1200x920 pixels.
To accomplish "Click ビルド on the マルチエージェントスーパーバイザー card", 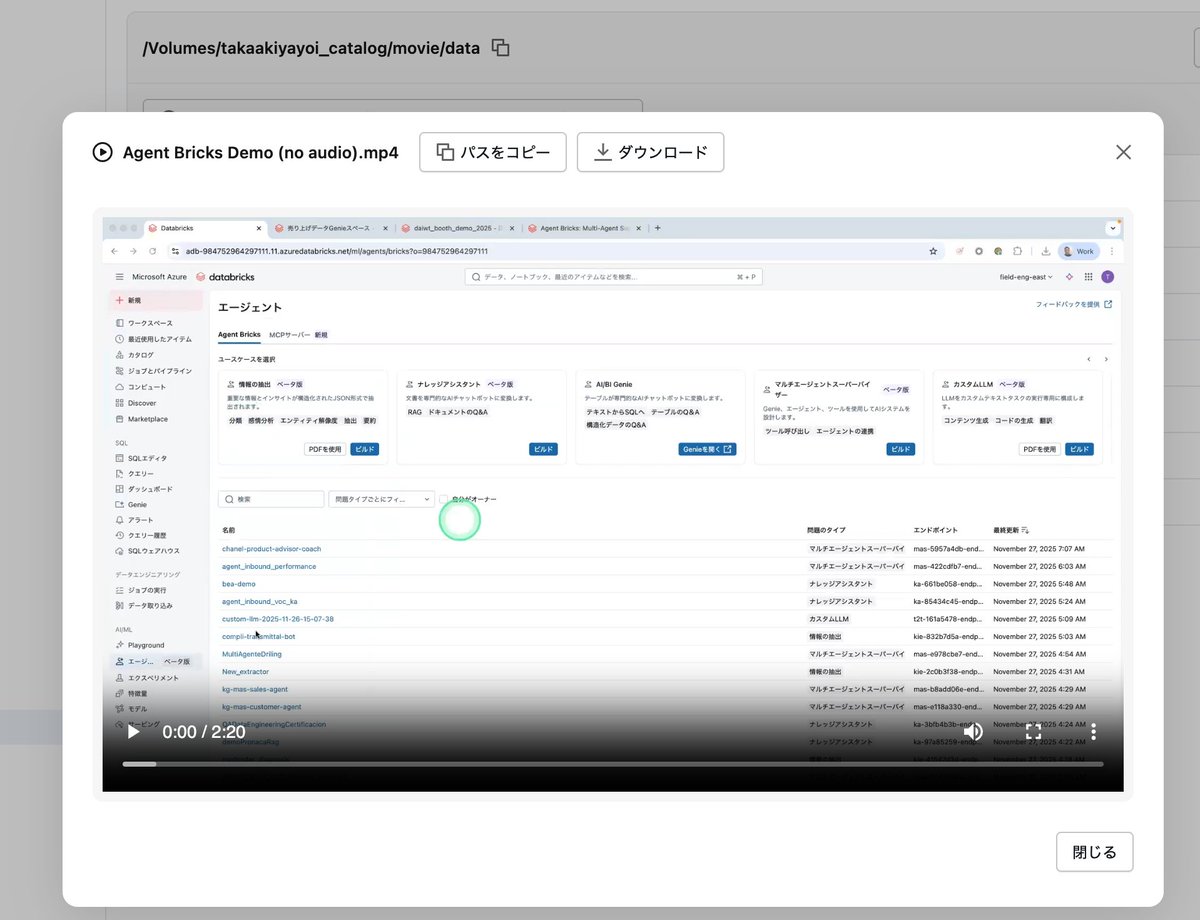I will [x=900, y=450].
